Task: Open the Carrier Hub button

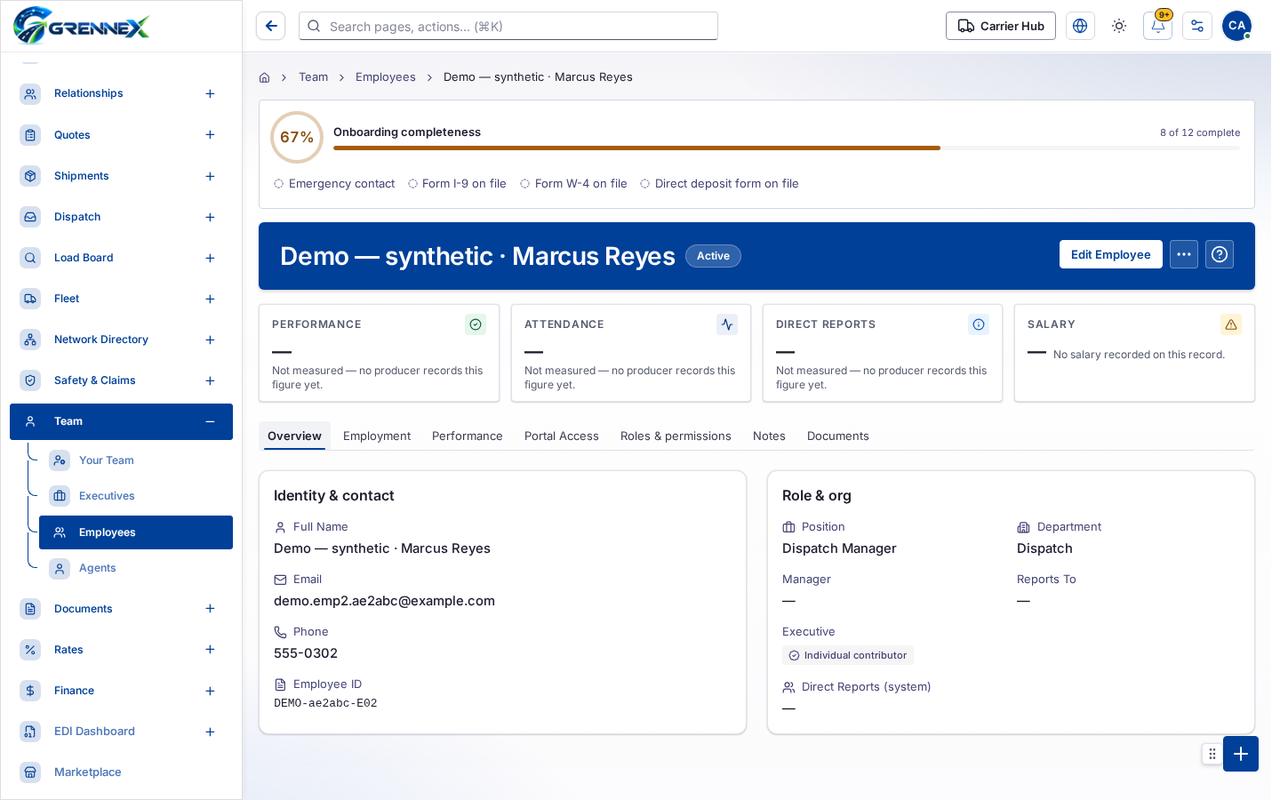Action: (1001, 26)
